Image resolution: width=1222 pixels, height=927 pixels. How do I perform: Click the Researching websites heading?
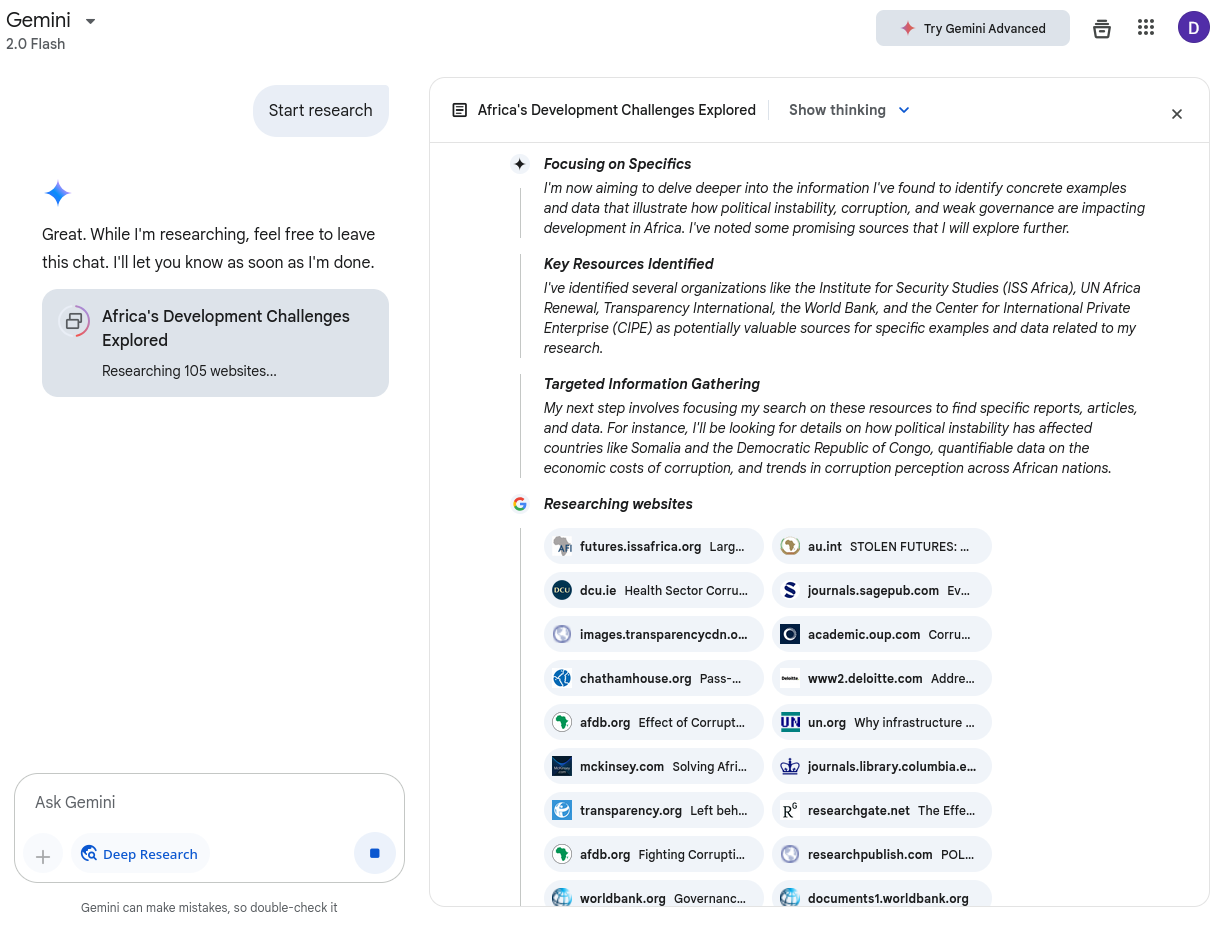618,504
